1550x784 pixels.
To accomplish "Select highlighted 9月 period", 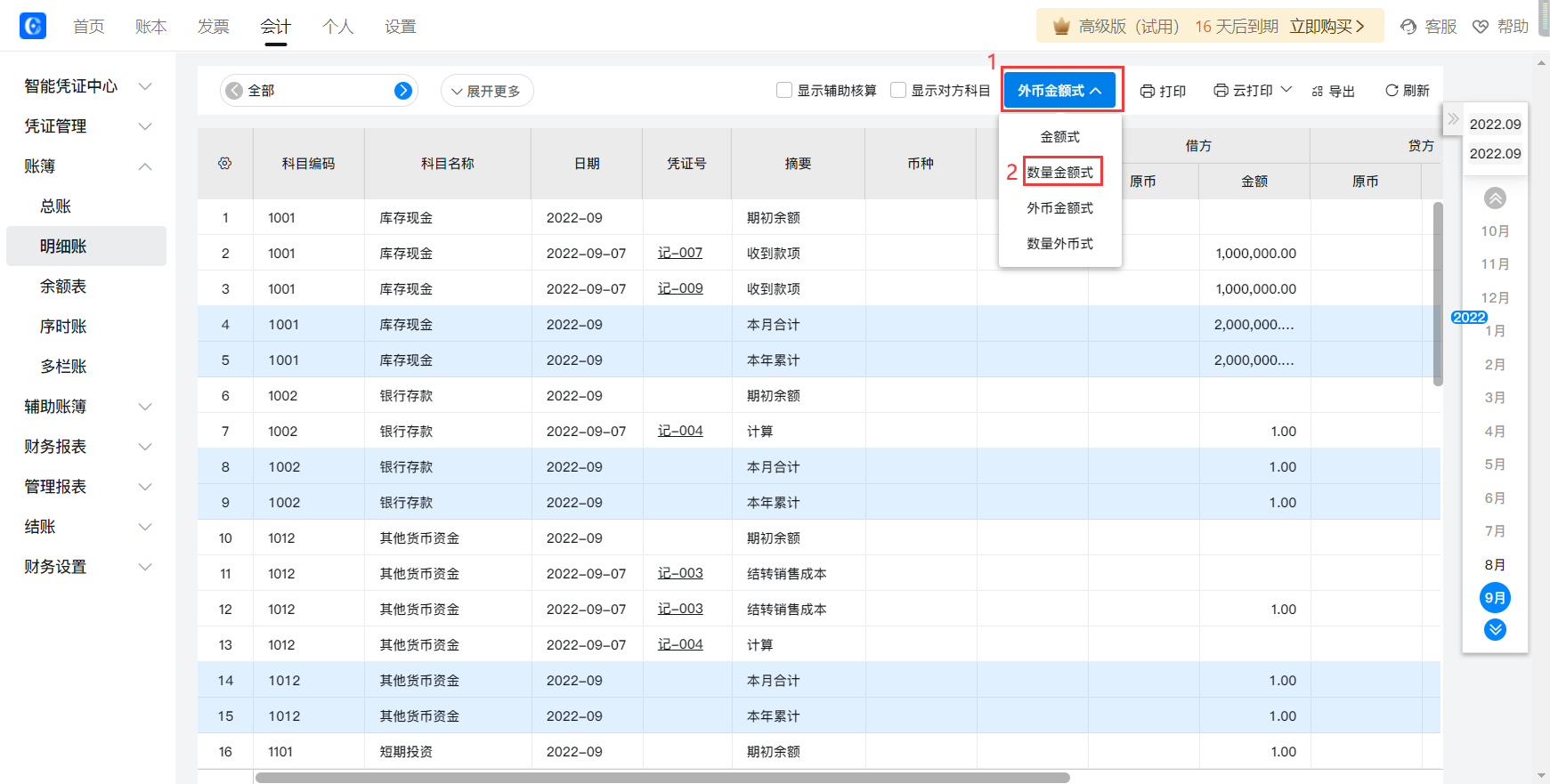I will pos(1495,598).
